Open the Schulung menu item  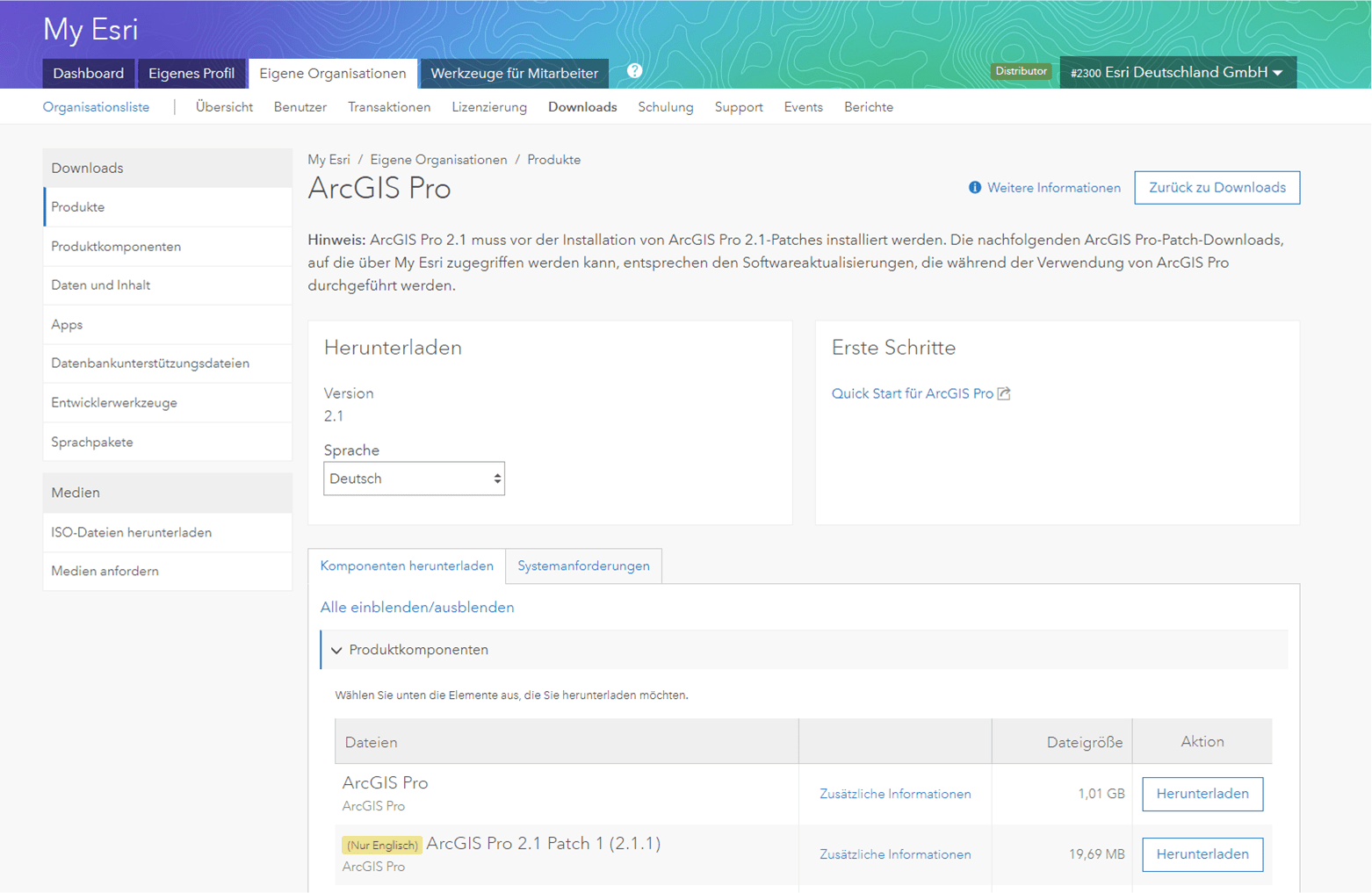coord(666,107)
